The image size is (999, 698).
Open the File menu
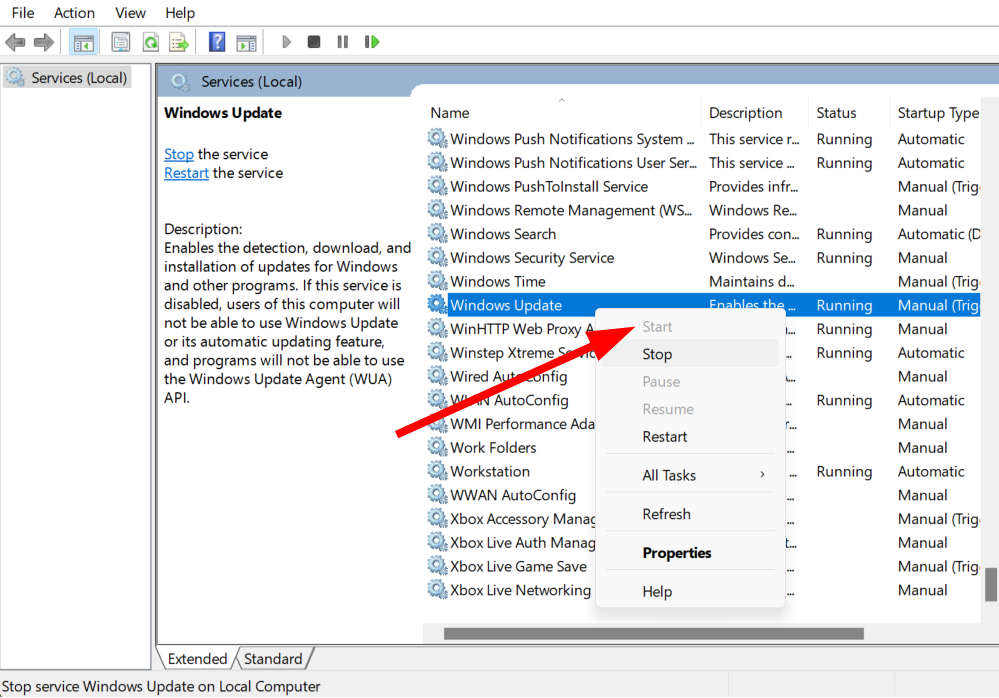tap(23, 13)
